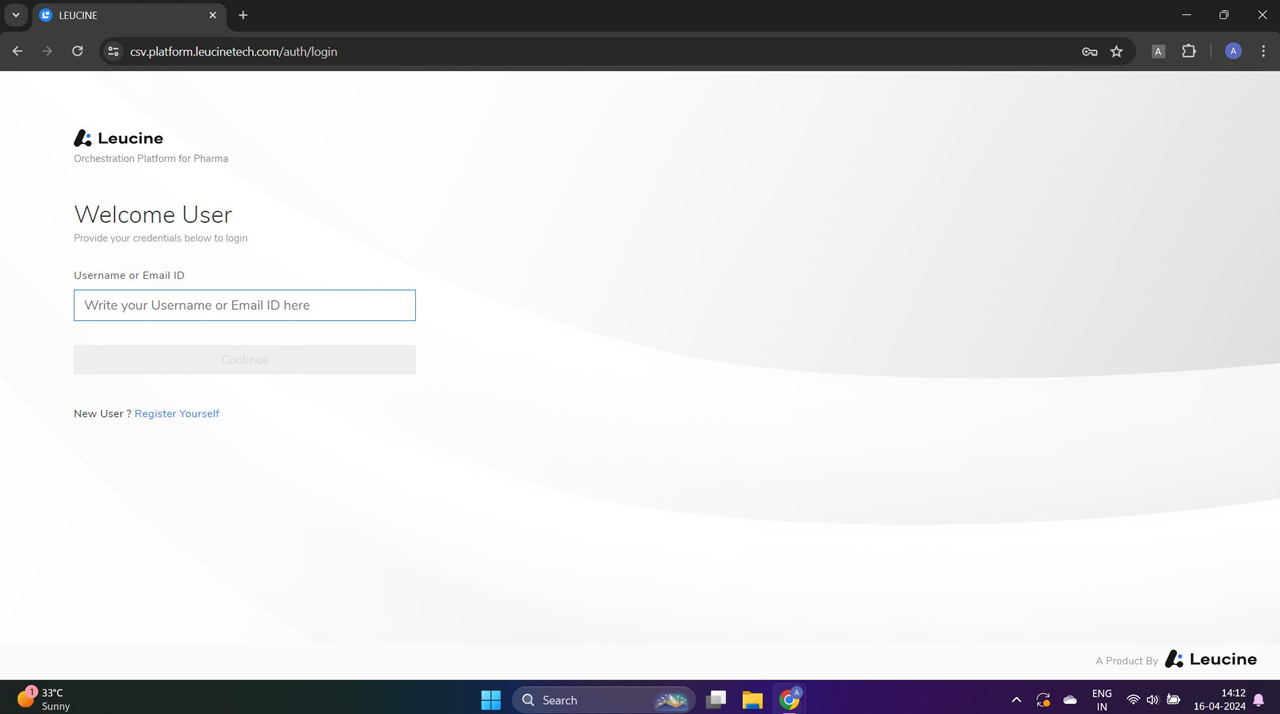
Task: Open File Explorer from the taskbar
Action: coord(752,700)
